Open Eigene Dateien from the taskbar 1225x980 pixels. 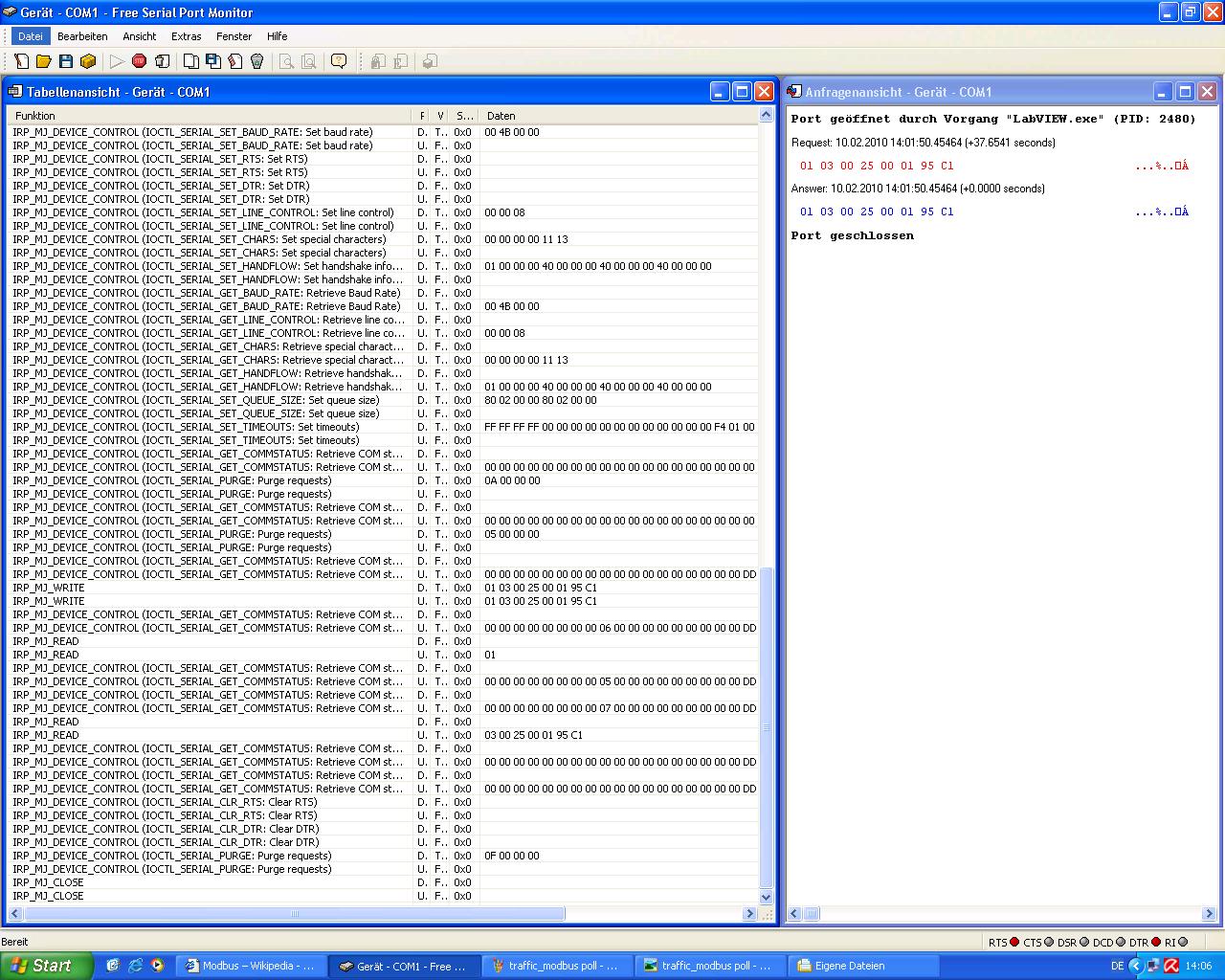click(x=865, y=966)
